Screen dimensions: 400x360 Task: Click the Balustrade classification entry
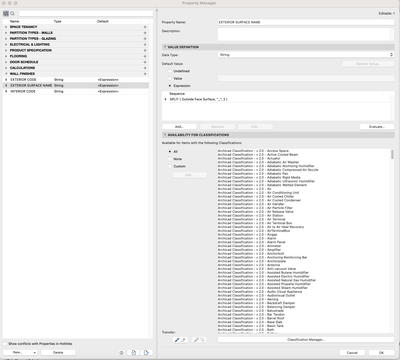[251, 311]
